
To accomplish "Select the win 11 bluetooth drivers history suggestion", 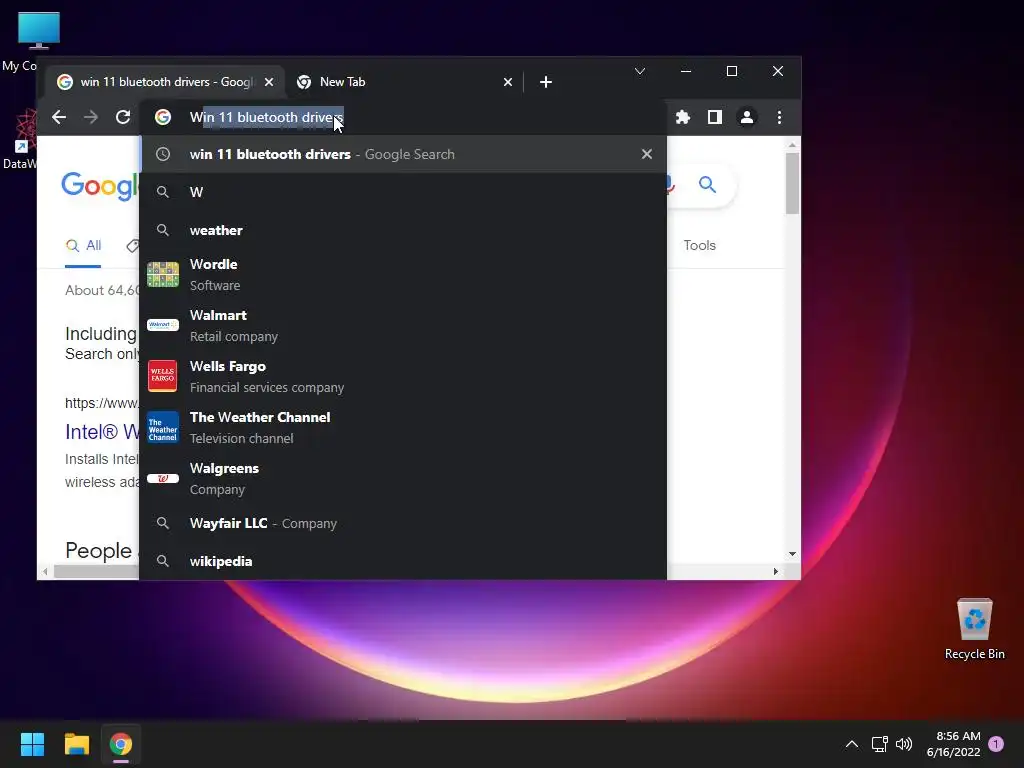I will pyautogui.click(x=404, y=154).
